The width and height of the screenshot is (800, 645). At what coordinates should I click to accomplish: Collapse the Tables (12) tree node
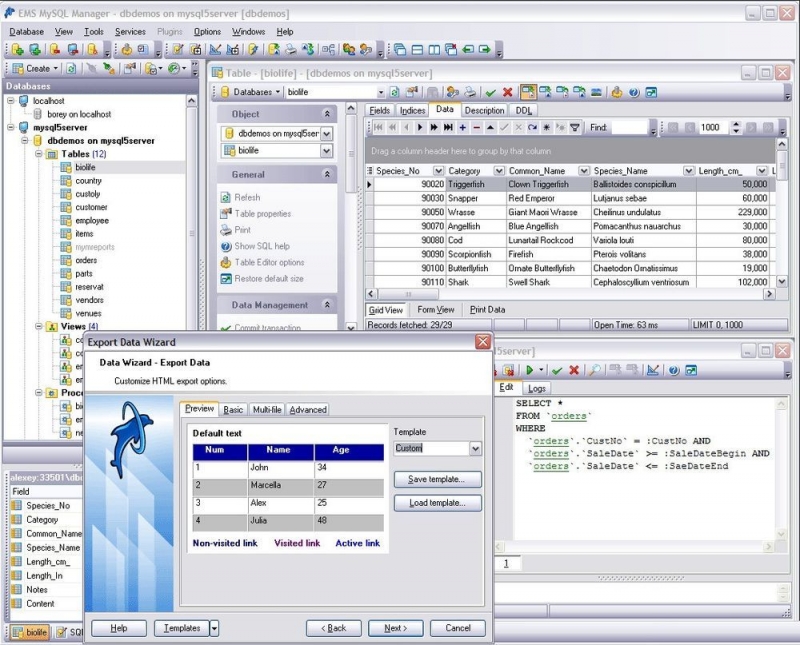click(39, 154)
